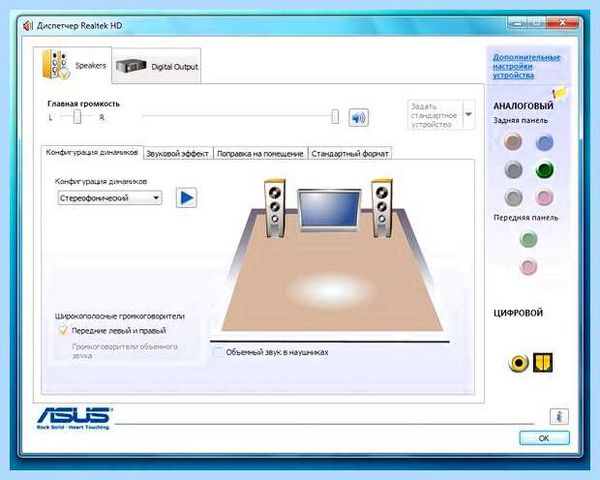Open the Стандартный формат tab
This screenshot has height=480, width=600.
pyautogui.click(x=350, y=153)
